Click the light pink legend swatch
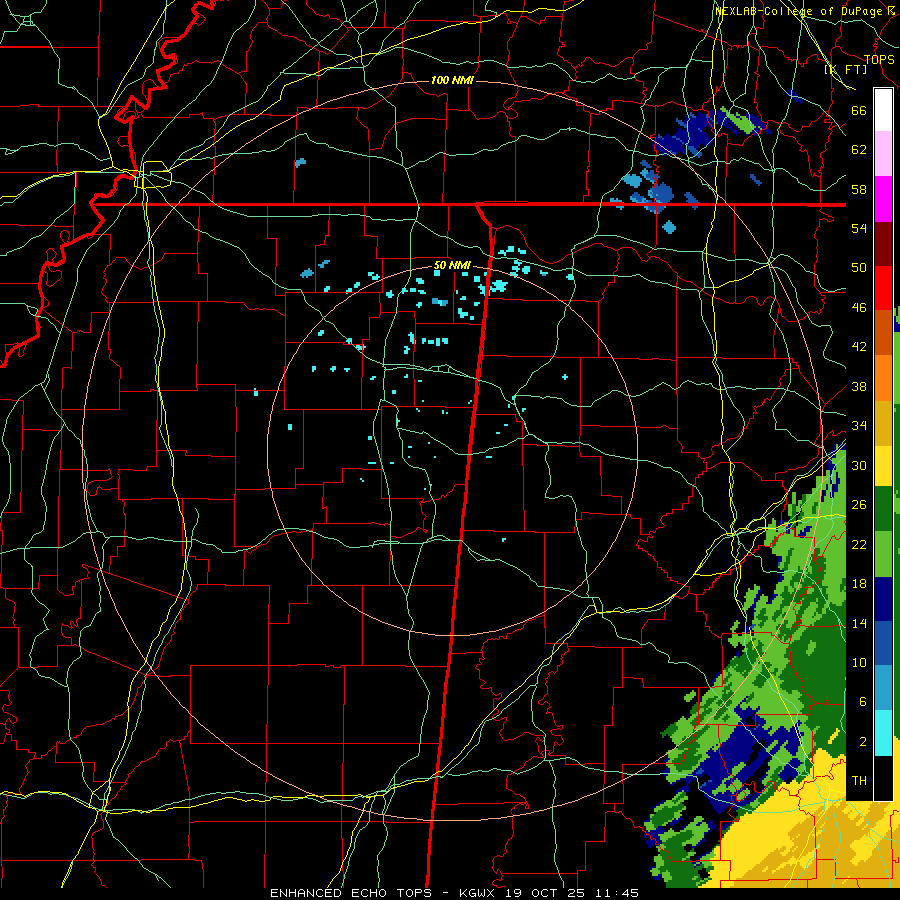Screen dimensions: 900x900 click(883, 153)
